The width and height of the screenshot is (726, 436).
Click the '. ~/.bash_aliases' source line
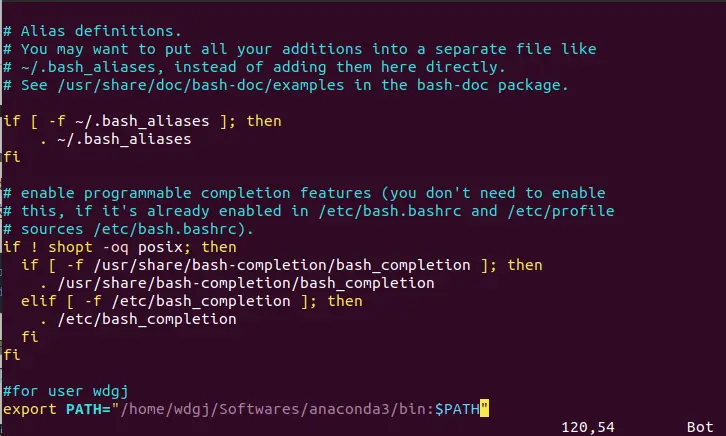[x=115, y=139]
